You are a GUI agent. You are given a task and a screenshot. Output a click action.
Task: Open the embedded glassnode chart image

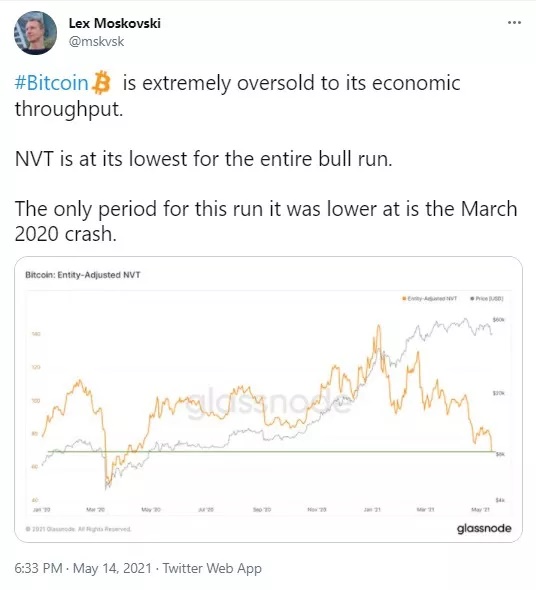pyautogui.click(x=268, y=399)
